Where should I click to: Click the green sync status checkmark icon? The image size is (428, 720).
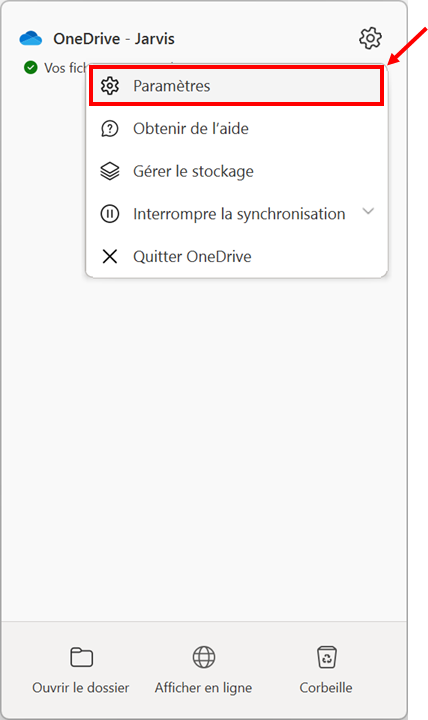[x=30, y=68]
